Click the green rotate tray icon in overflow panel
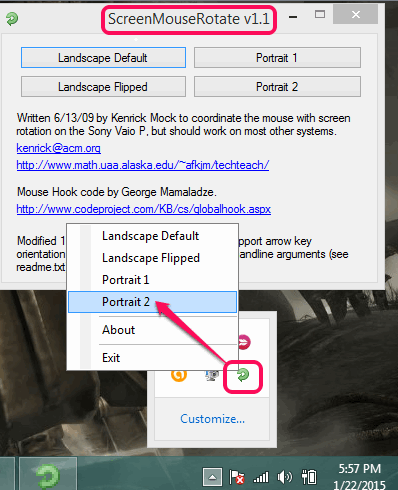The height and width of the screenshot is (490, 398). point(243,375)
